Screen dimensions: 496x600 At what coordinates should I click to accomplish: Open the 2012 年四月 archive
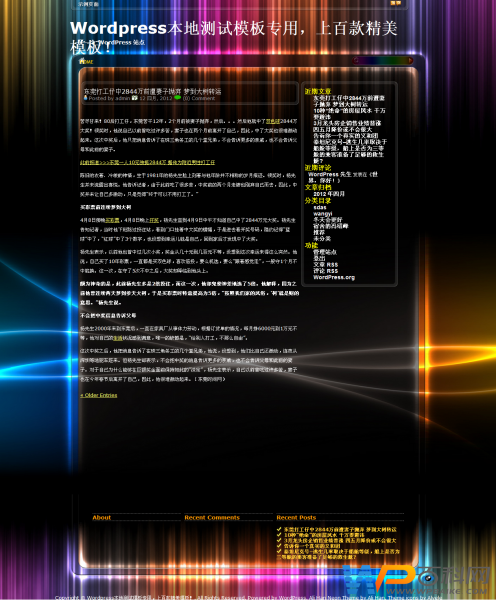[x=329, y=194]
